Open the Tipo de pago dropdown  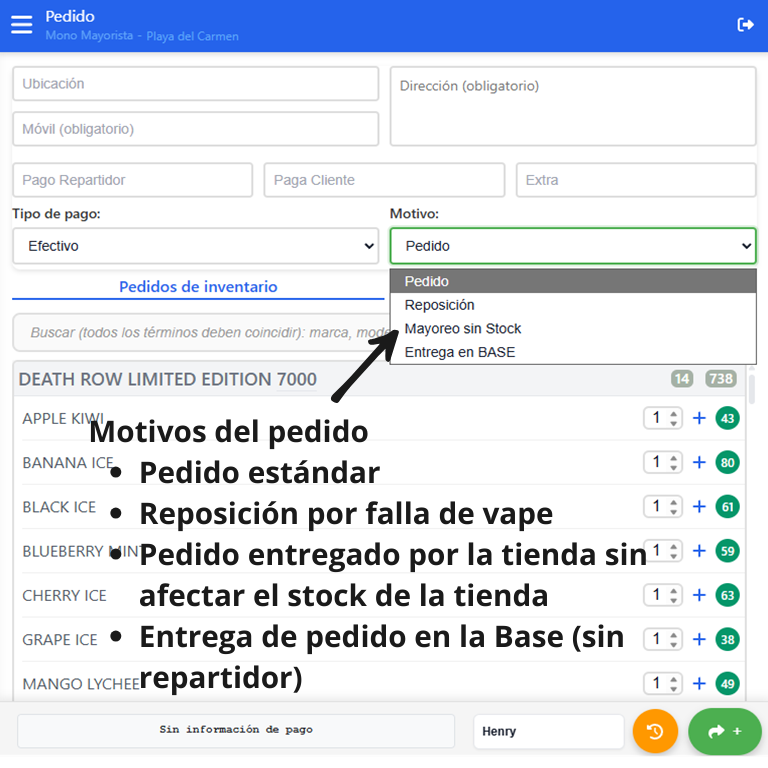(x=196, y=246)
